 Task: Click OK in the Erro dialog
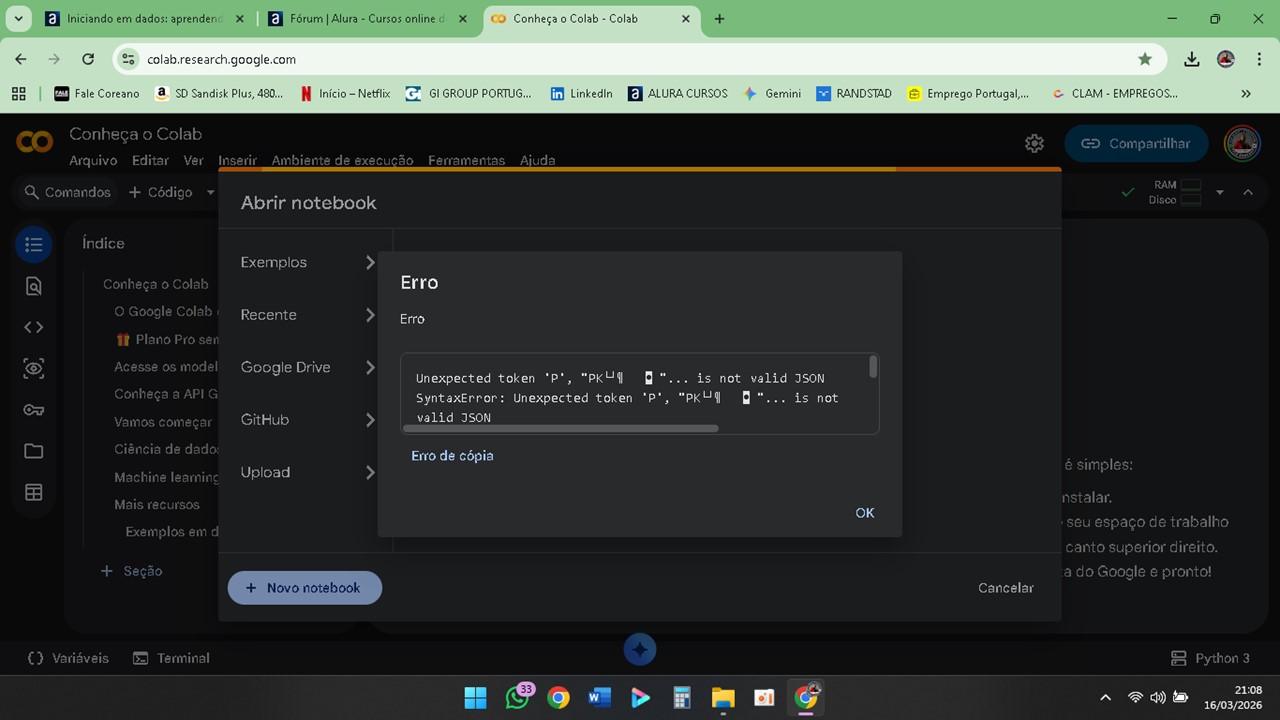pyautogui.click(x=865, y=513)
